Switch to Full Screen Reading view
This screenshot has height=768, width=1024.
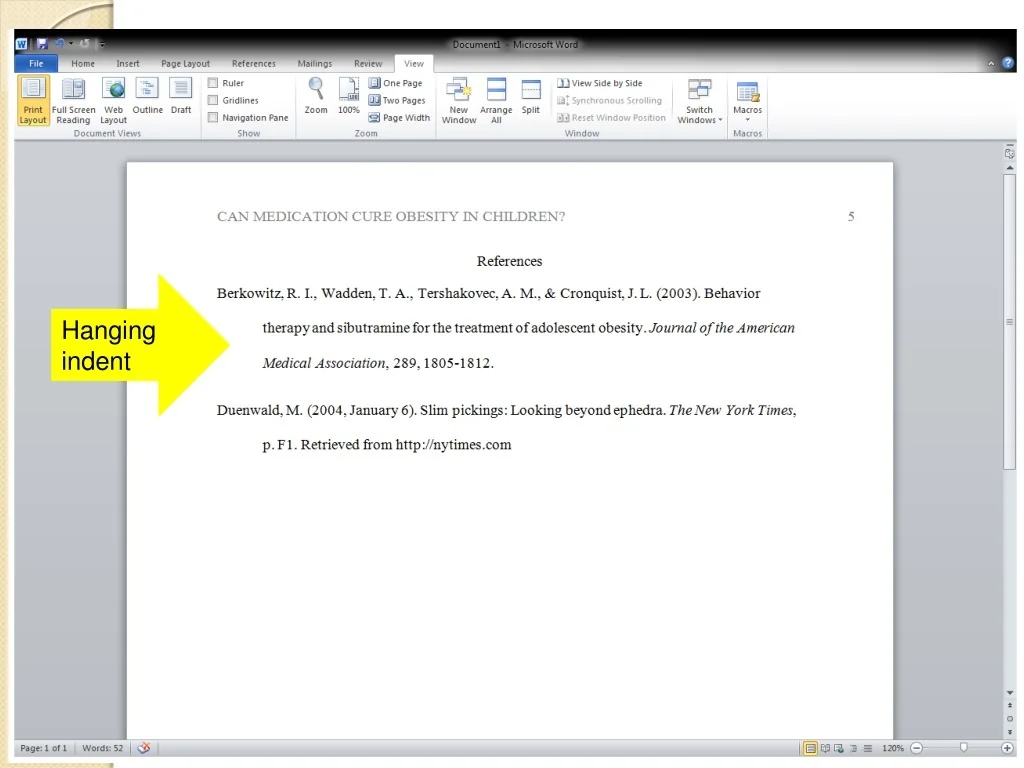73,100
